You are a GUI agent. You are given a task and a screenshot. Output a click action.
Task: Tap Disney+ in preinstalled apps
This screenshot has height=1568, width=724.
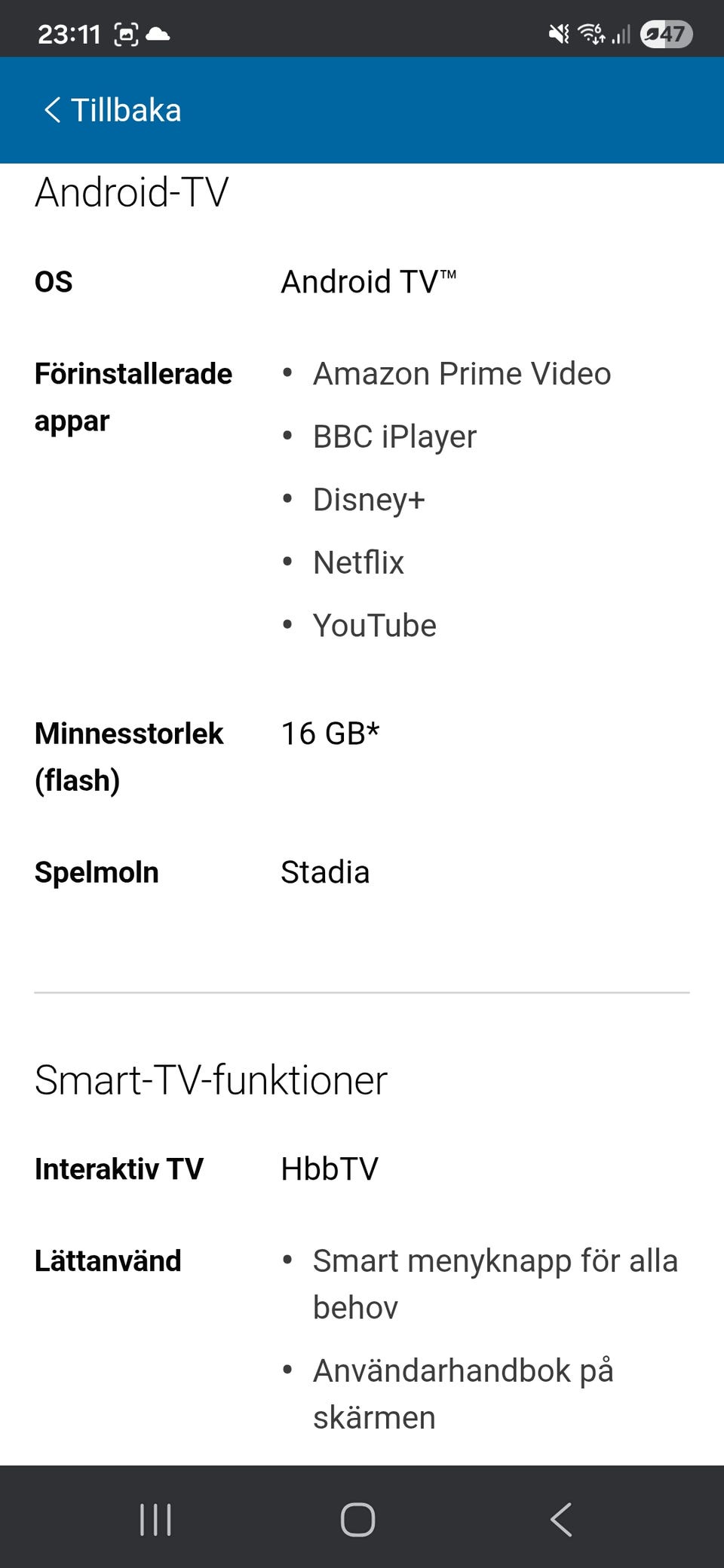[369, 500]
